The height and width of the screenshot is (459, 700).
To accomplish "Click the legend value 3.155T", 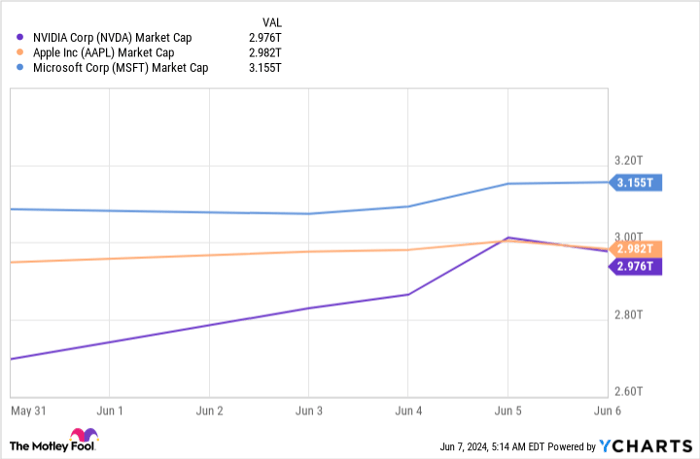I will (265, 68).
